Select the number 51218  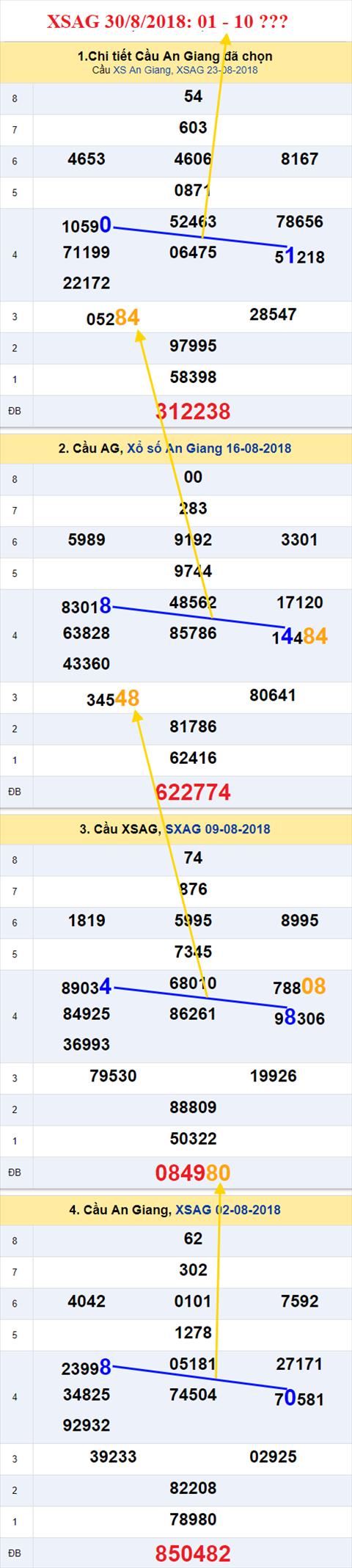click(x=300, y=257)
